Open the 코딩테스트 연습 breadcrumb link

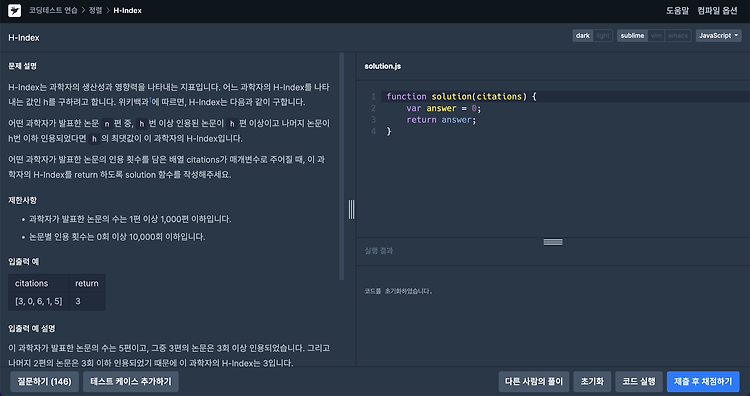(x=53, y=11)
